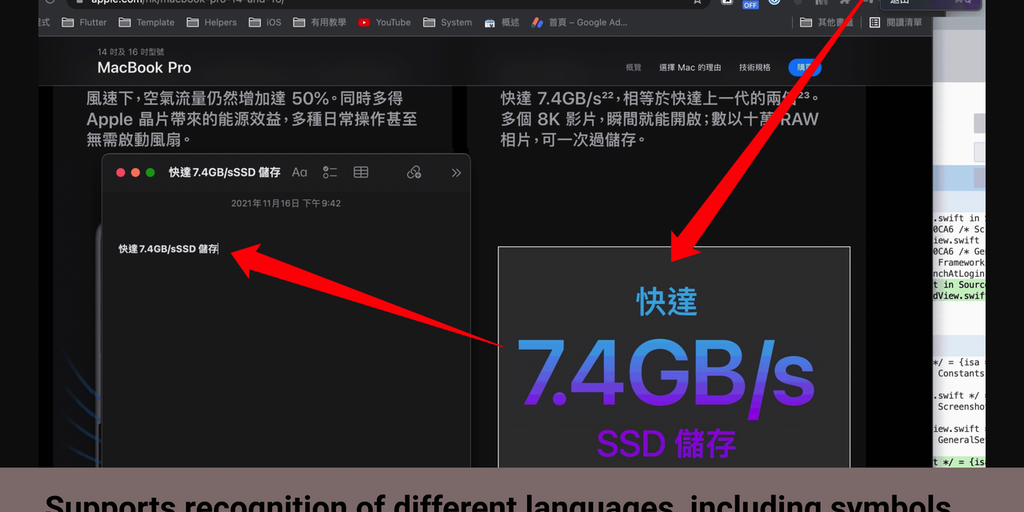Go to 選擇 Mac 的理由 tab
The image size is (1024, 512).
[x=690, y=67]
